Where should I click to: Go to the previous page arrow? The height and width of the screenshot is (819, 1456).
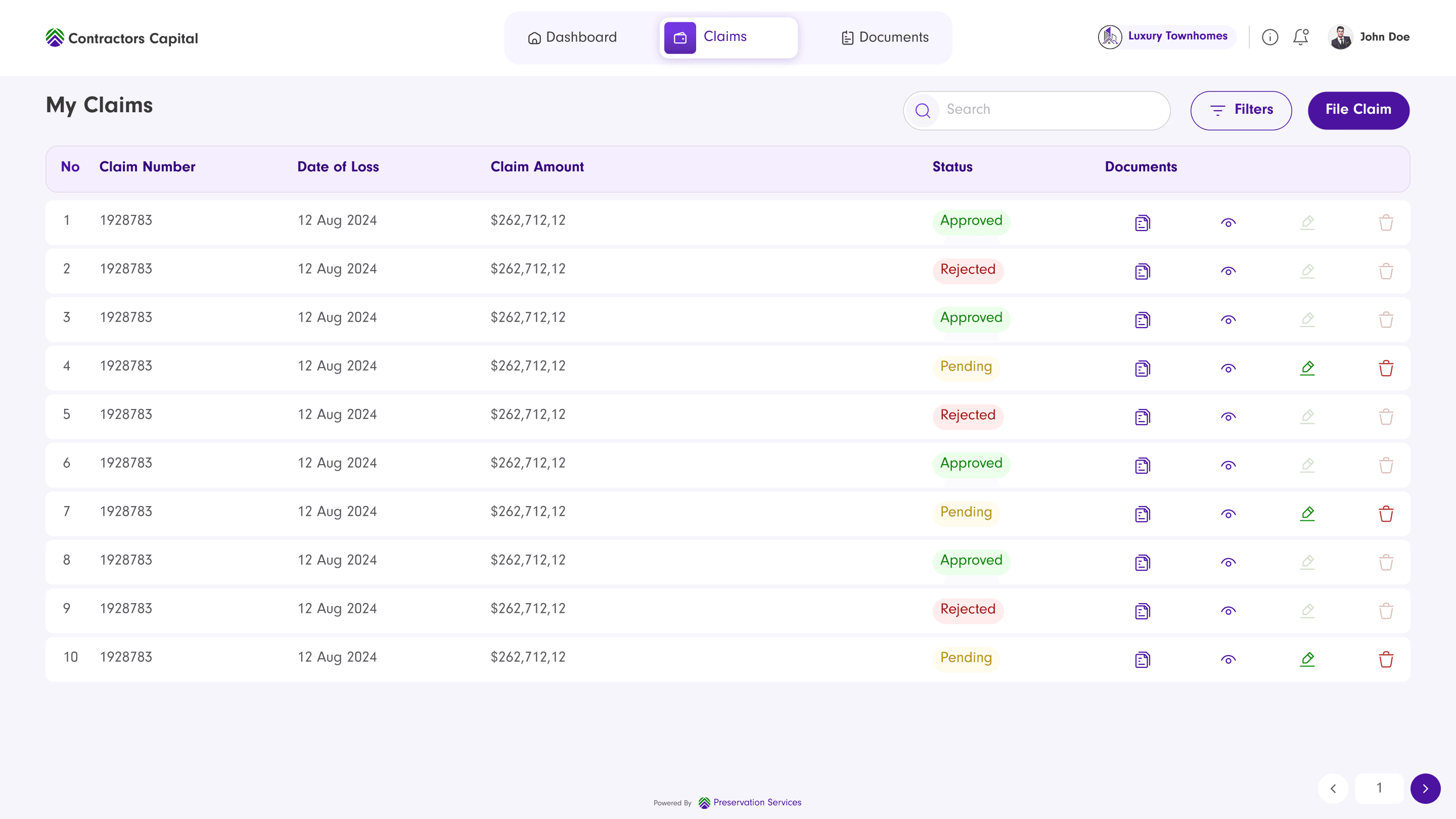point(1333,789)
